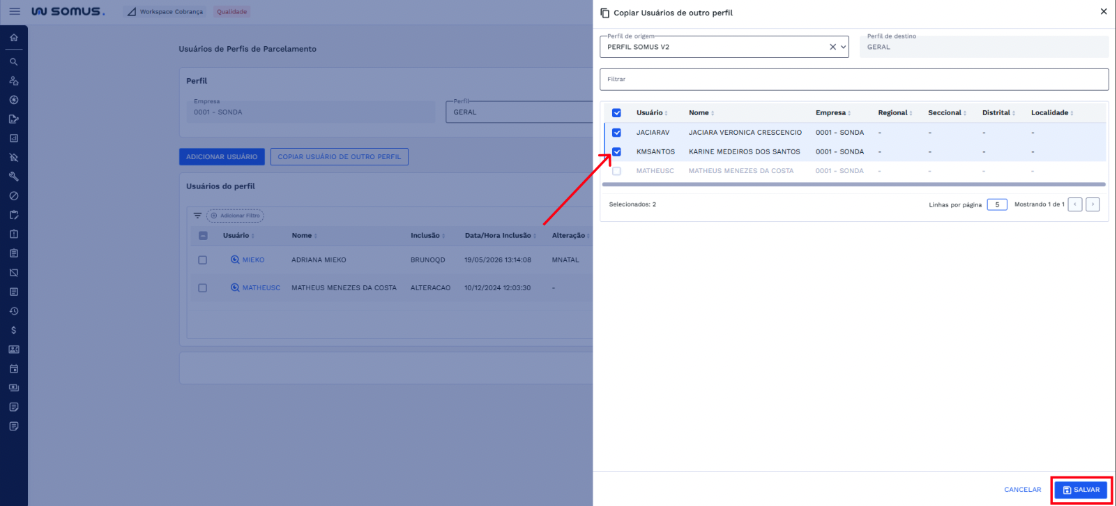Click the SALVAR button

coord(1080,490)
